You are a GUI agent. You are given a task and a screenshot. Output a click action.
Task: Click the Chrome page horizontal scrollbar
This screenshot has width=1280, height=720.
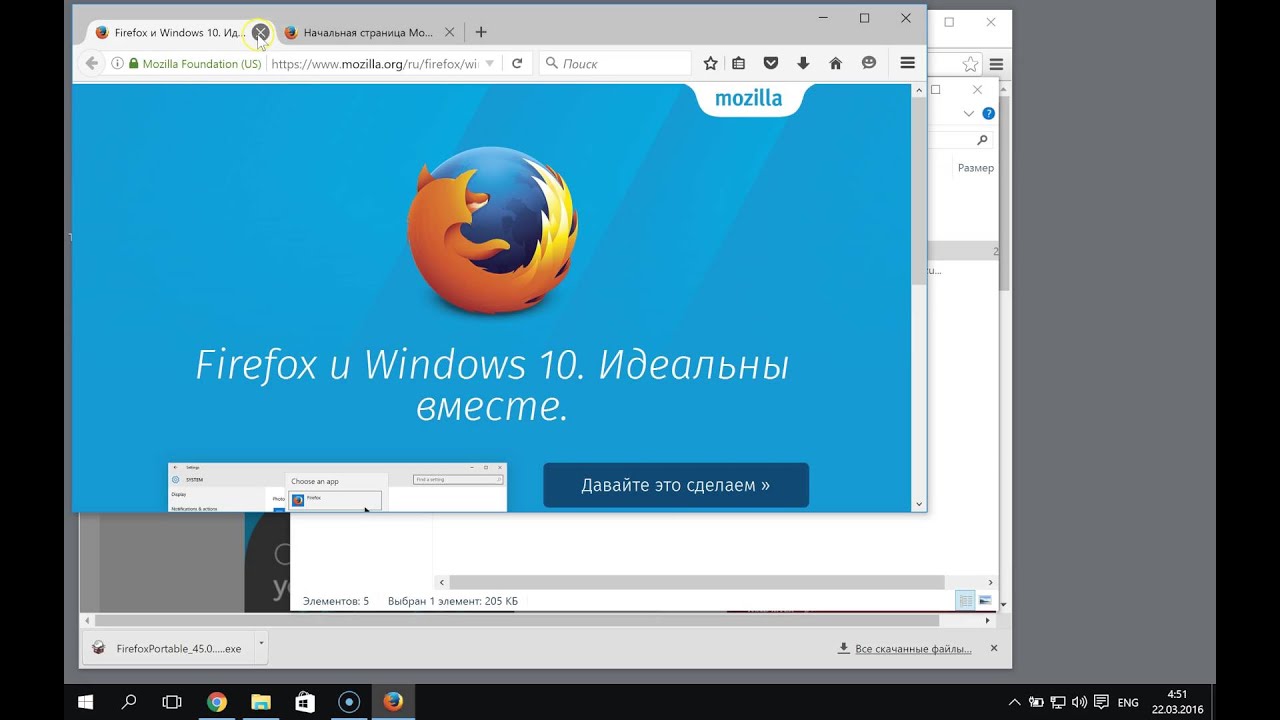(x=517, y=620)
